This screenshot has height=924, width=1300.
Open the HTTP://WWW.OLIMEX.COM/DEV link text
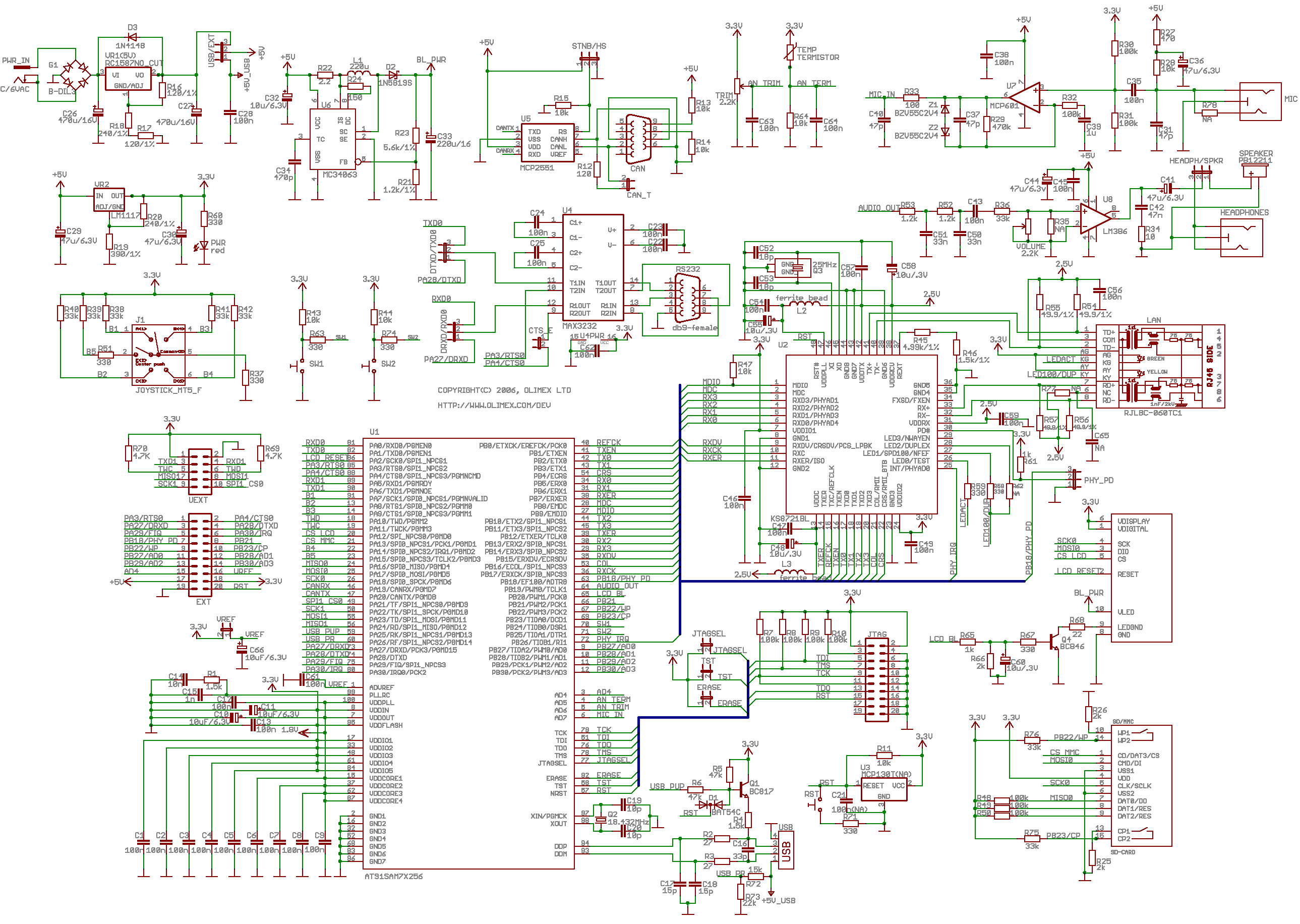(494, 406)
